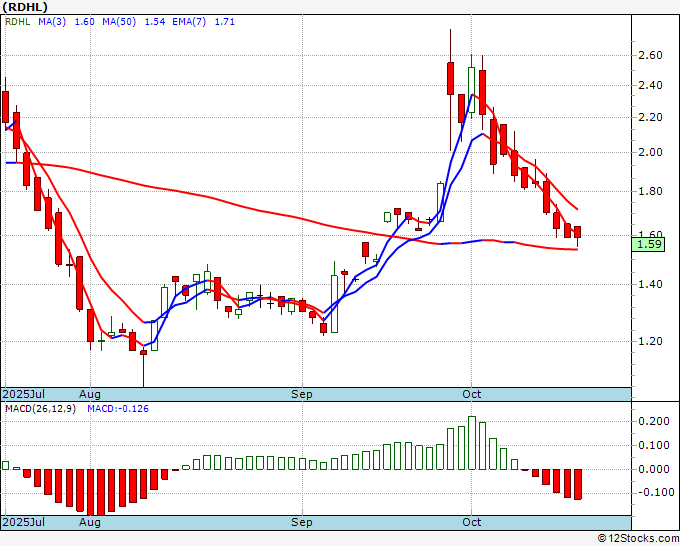Click the tallest green MACD bar at October start
This screenshot has height=546, width=680.
click(x=472, y=443)
